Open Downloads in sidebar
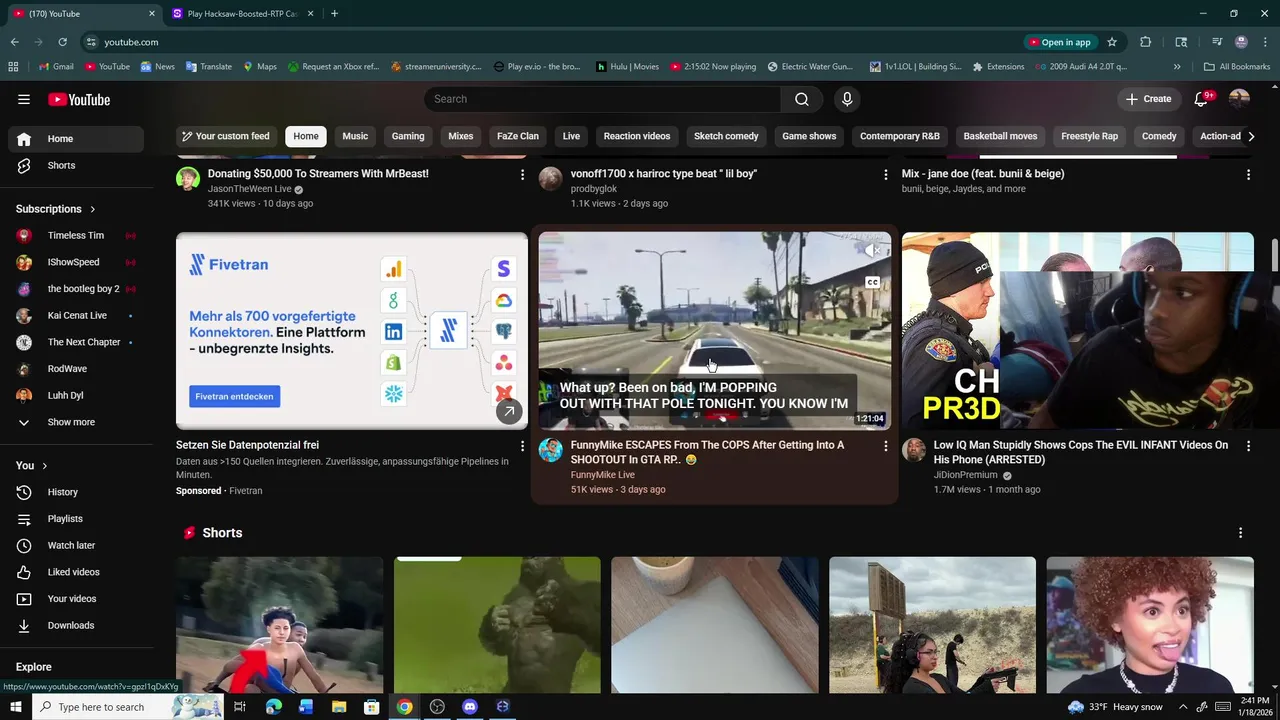 [76, 626]
